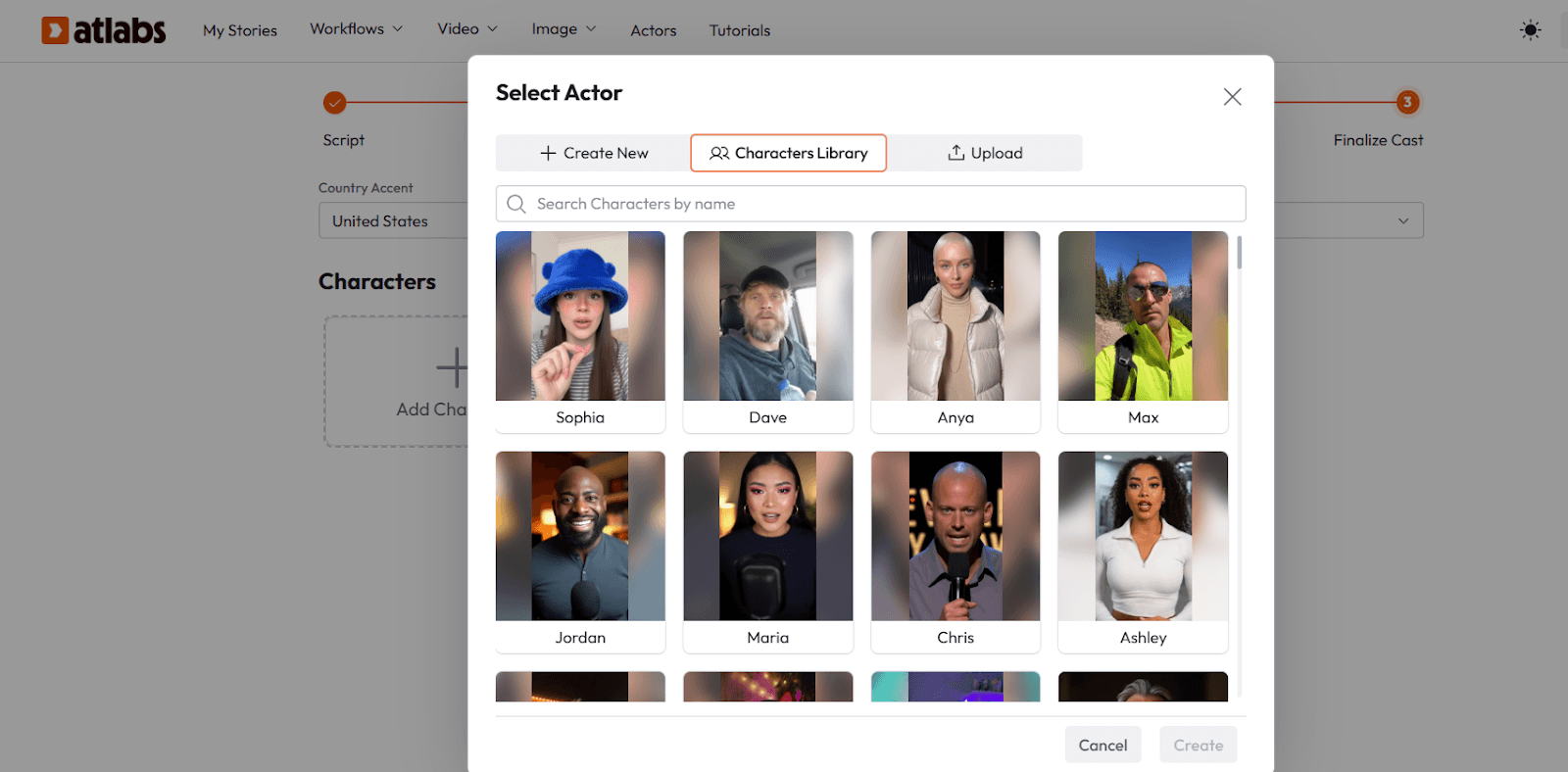Click the Script step checkmark
This screenshot has width=1568, height=772.
[335, 102]
